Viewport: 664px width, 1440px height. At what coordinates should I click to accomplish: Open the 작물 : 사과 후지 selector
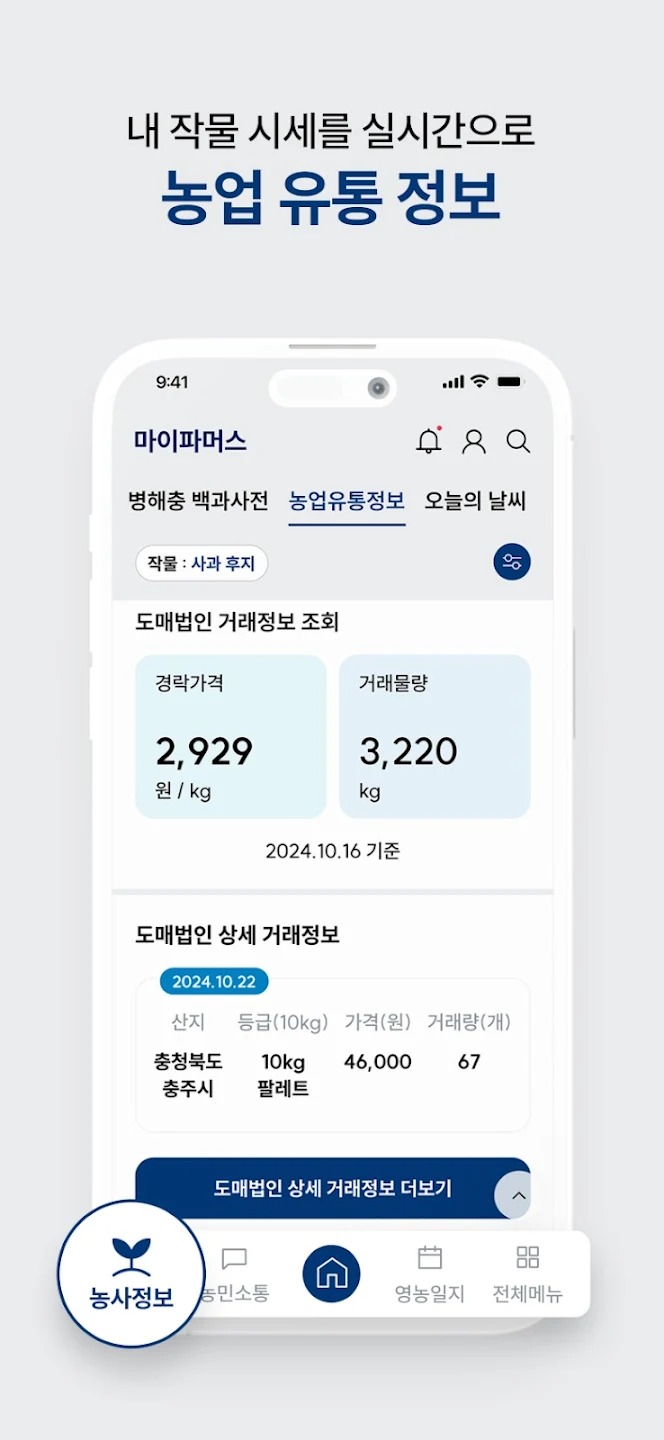(202, 563)
